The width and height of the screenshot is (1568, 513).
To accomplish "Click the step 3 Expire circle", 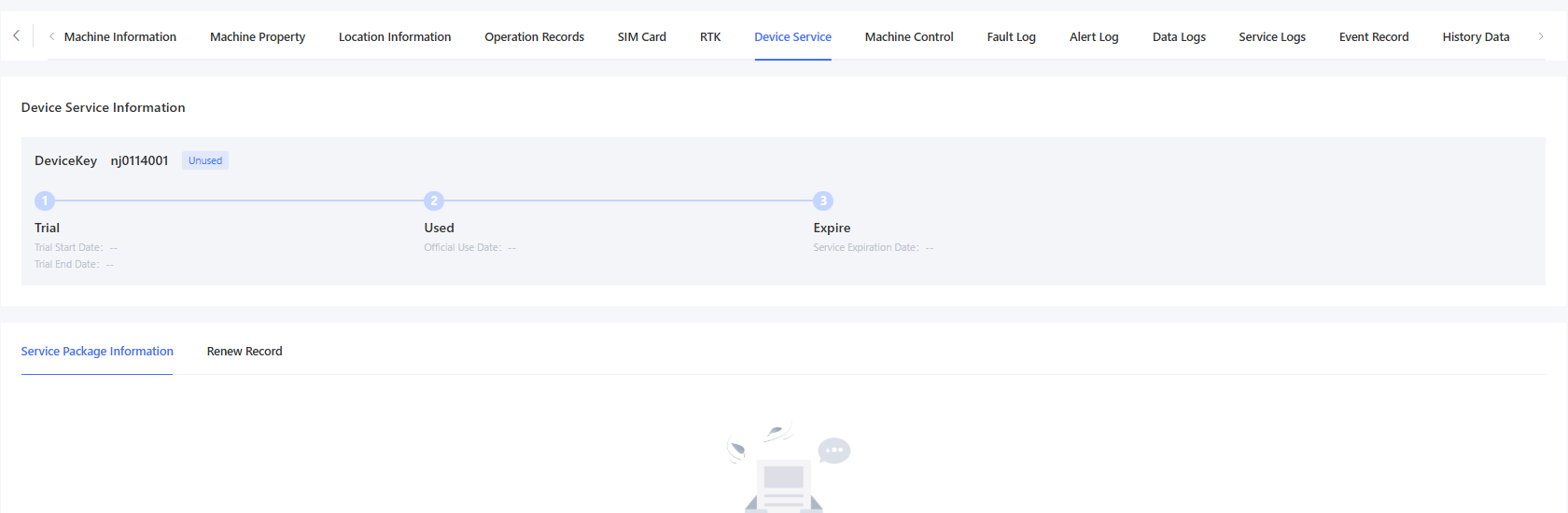I will click(822, 201).
